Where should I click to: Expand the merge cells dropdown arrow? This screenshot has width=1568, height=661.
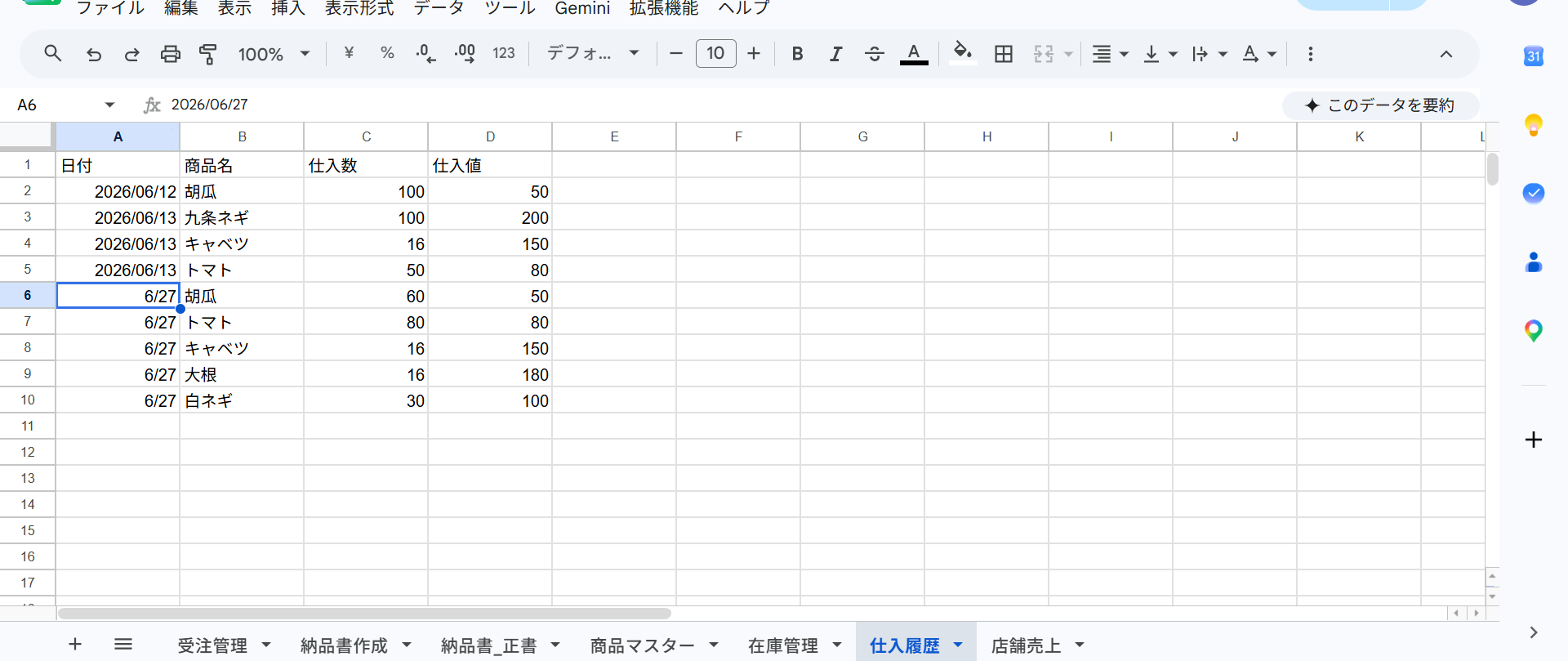(1068, 54)
